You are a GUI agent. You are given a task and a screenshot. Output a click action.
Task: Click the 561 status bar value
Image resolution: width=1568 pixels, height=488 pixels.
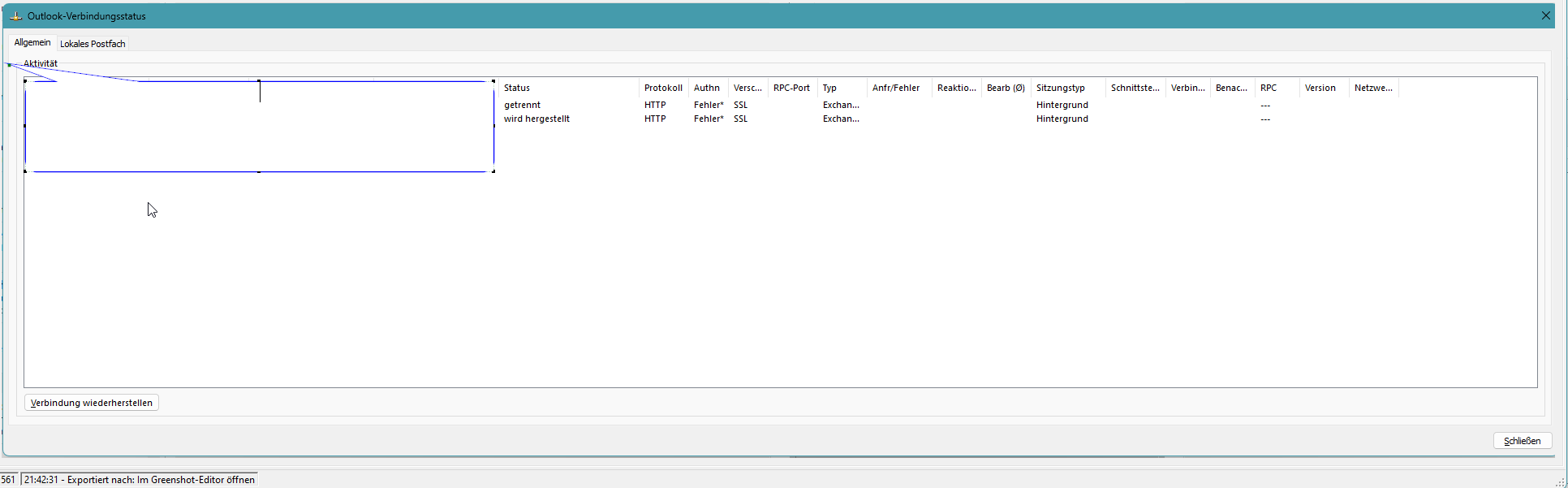(8, 480)
